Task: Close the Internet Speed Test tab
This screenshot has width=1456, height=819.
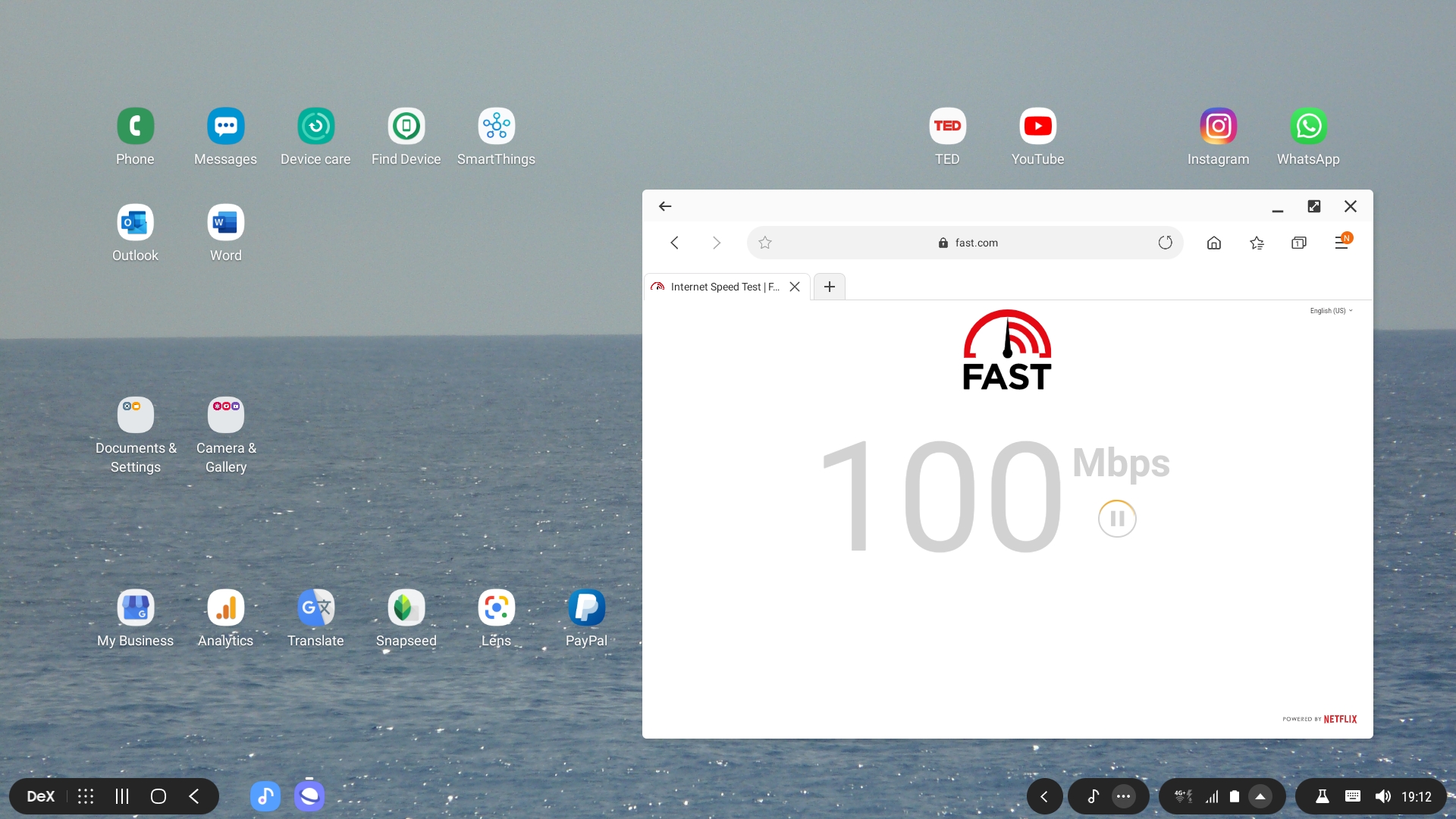Action: pos(795,287)
